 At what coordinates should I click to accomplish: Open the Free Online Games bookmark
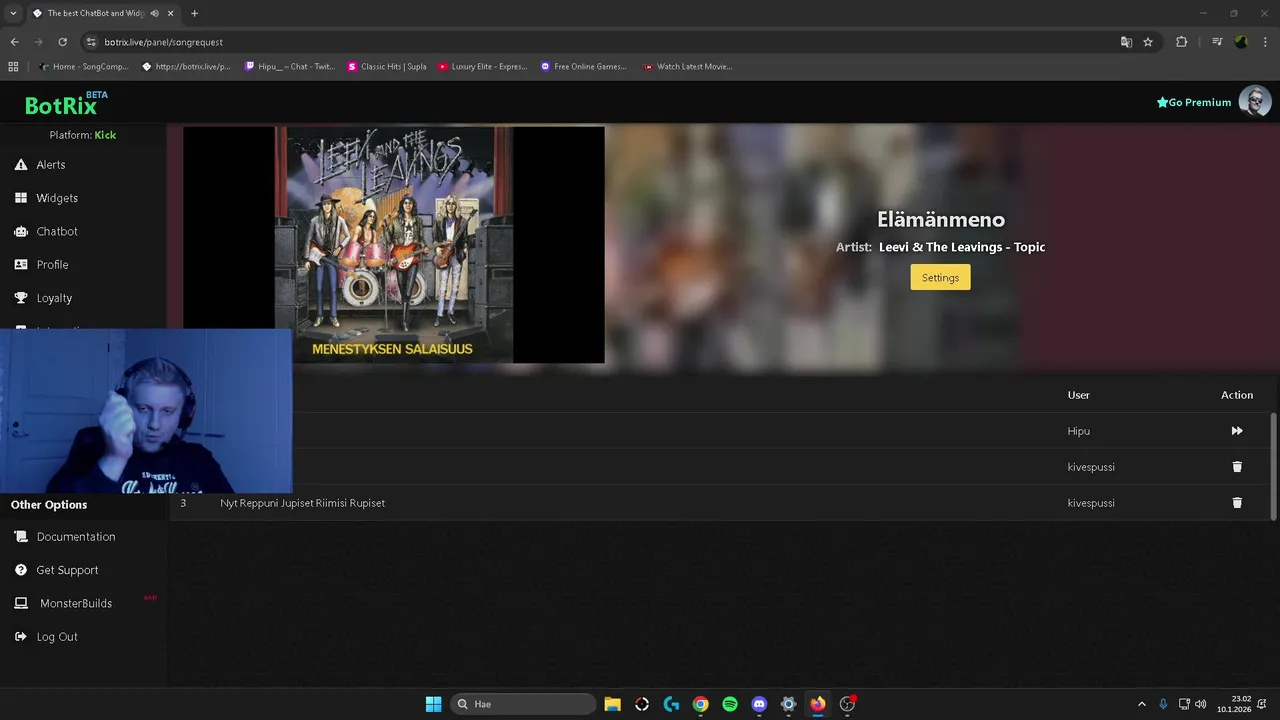pos(584,67)
